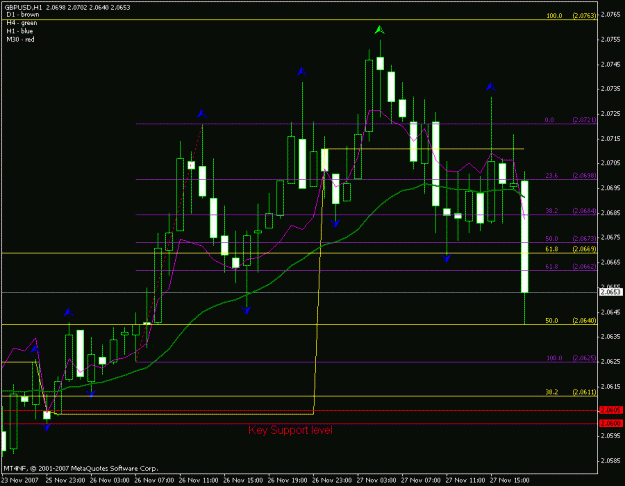Screen dimensions: 625x486
Task: Click 2.0615 on the price axis
Action: click(x=611, y=386)
